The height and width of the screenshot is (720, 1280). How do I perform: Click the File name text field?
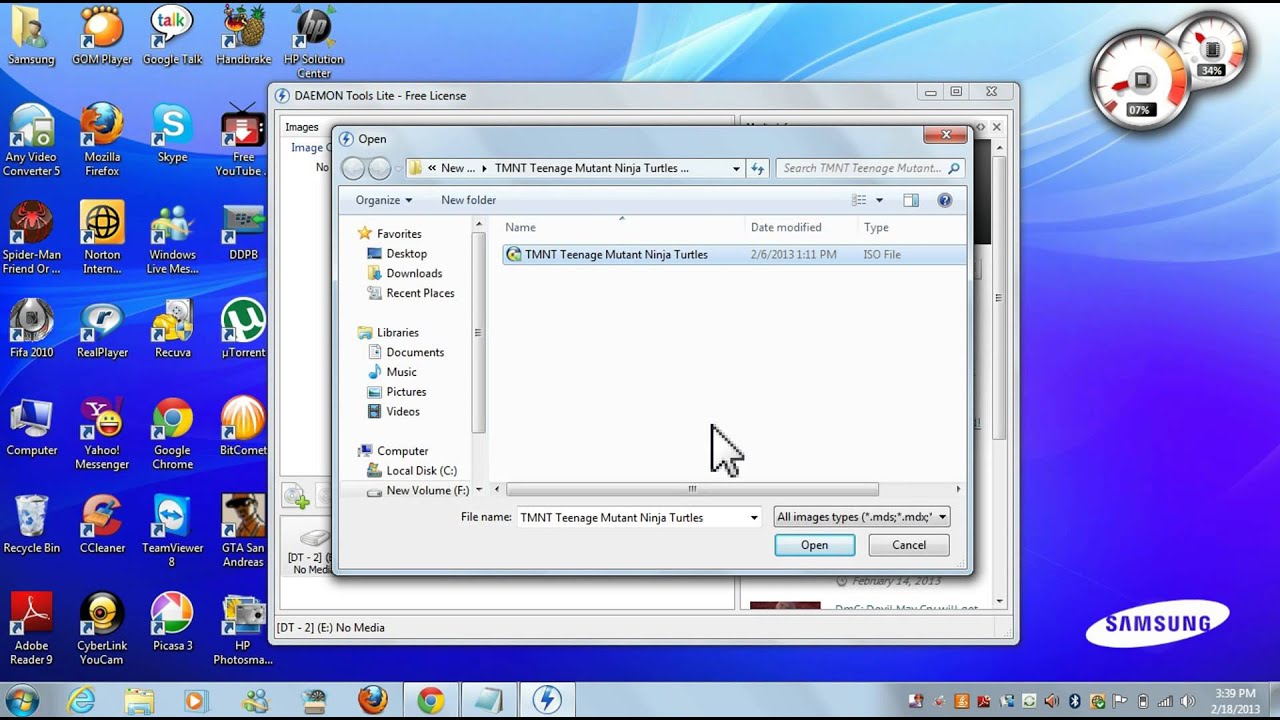pos(639,517)
